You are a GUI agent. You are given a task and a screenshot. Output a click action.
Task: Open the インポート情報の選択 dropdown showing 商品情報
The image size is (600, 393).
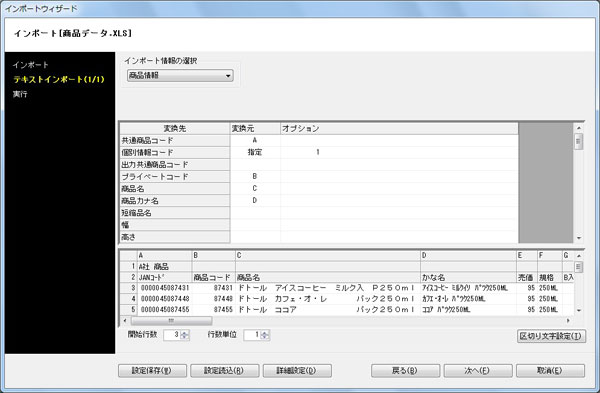pyautogui.click(x=180, y=75)
